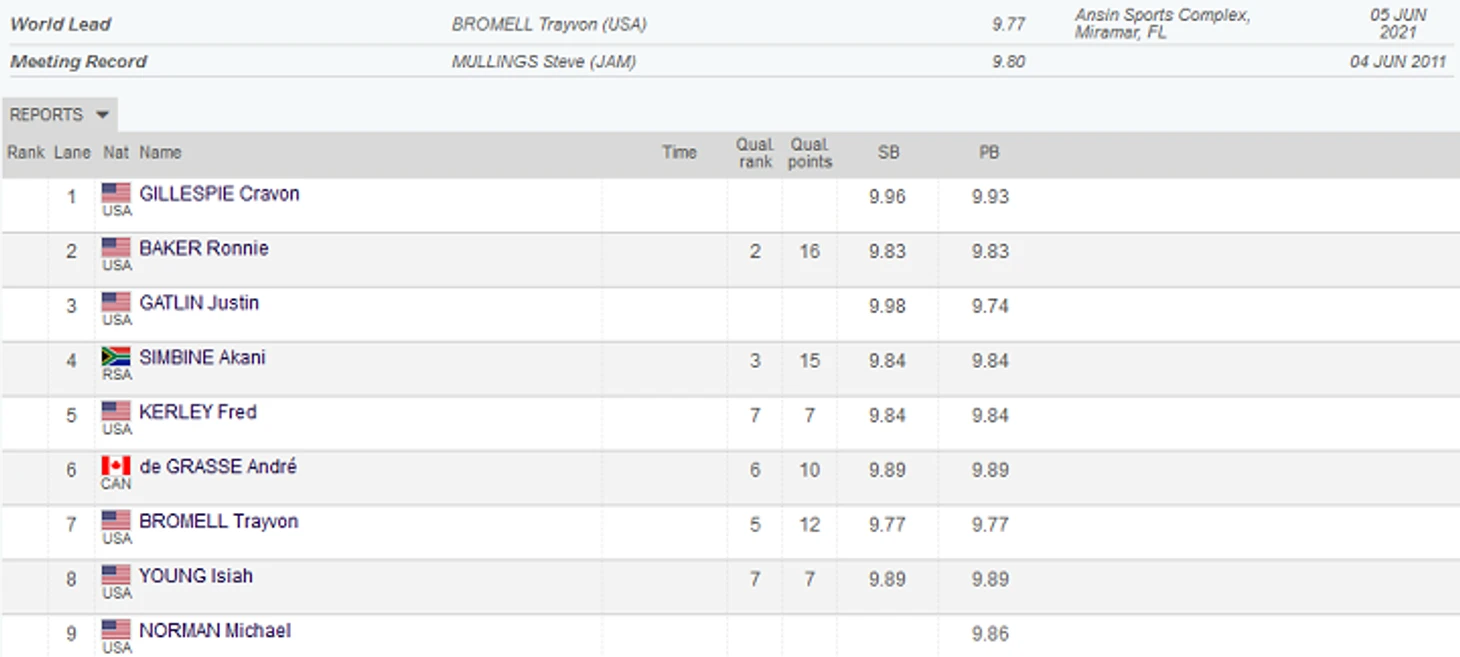
Task: Click the USA flag beside Gillespie Cravon
Action: 116,193
